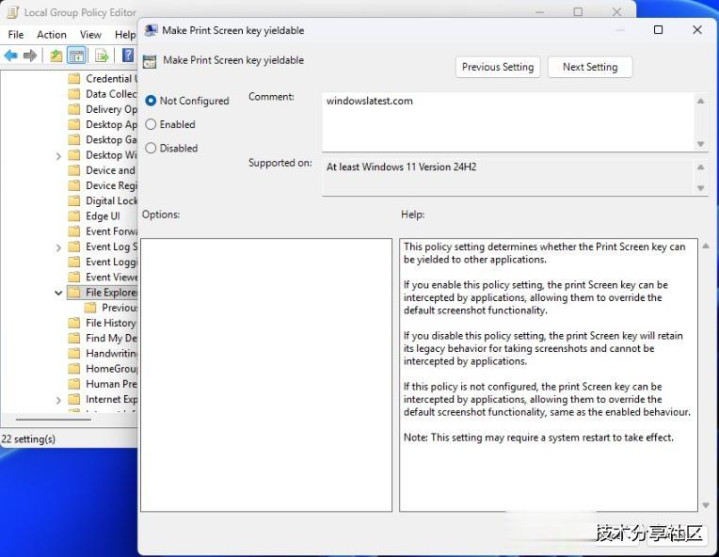Click the policy setting icon below the title
Viewport: 719px width, 557px height.
149,61
